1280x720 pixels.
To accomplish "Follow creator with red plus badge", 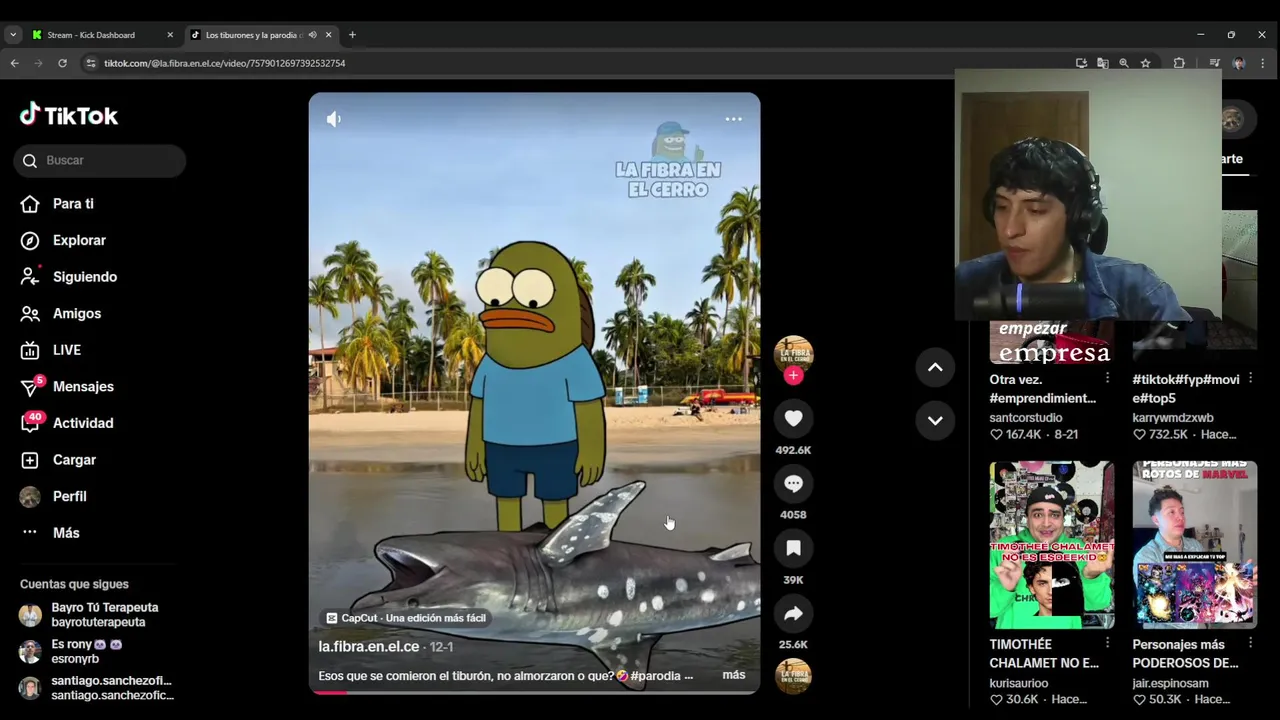I will (x=793, y=375).
